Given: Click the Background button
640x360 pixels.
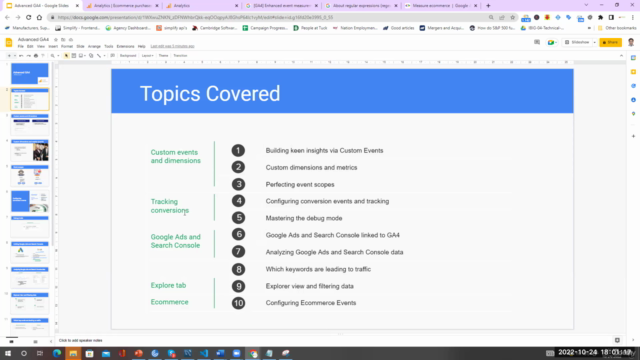Looking at the screenshot, I should coord(128,56).
